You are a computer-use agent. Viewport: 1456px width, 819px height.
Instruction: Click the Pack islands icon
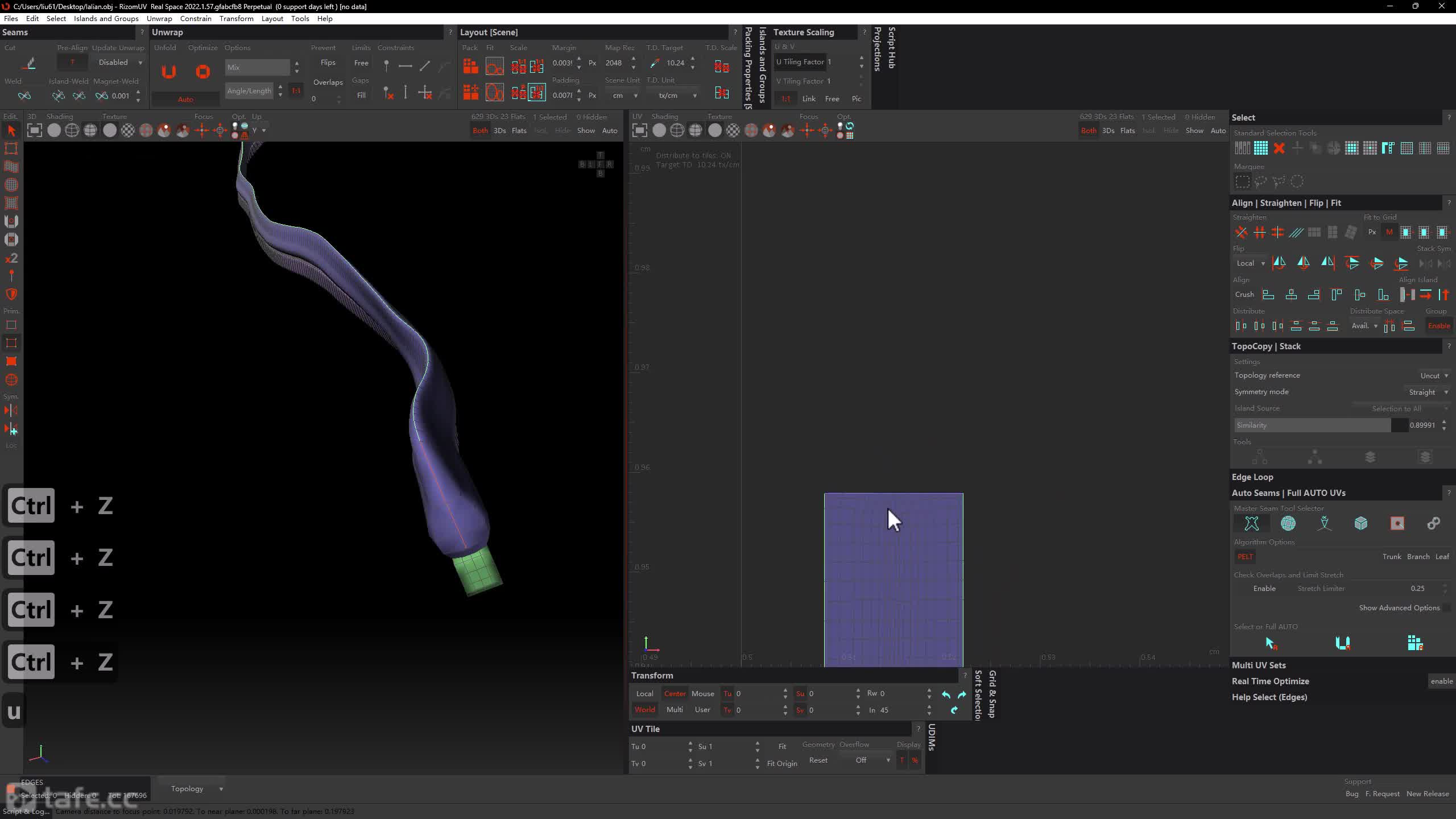click(470, 67)
